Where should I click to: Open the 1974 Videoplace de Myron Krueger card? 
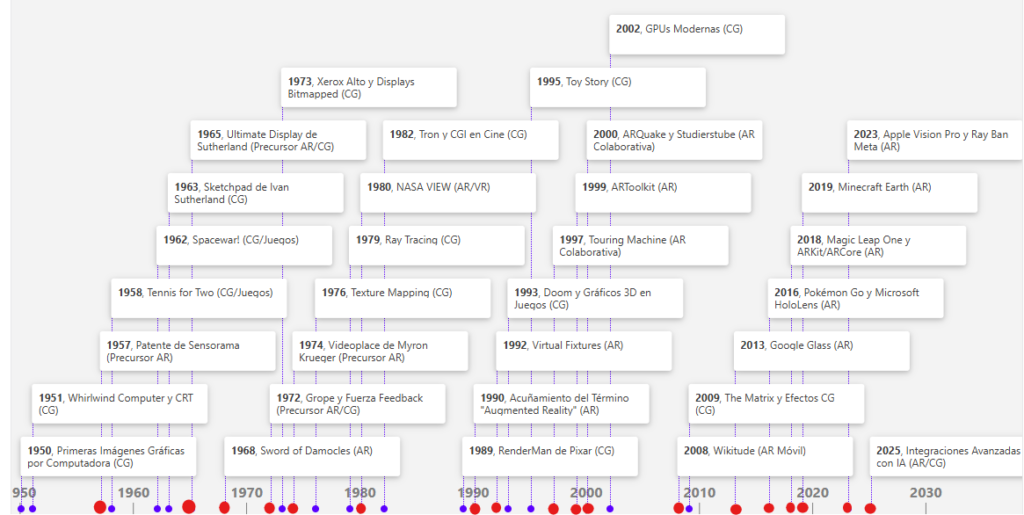pyautogui.click(x=380, y=351)
